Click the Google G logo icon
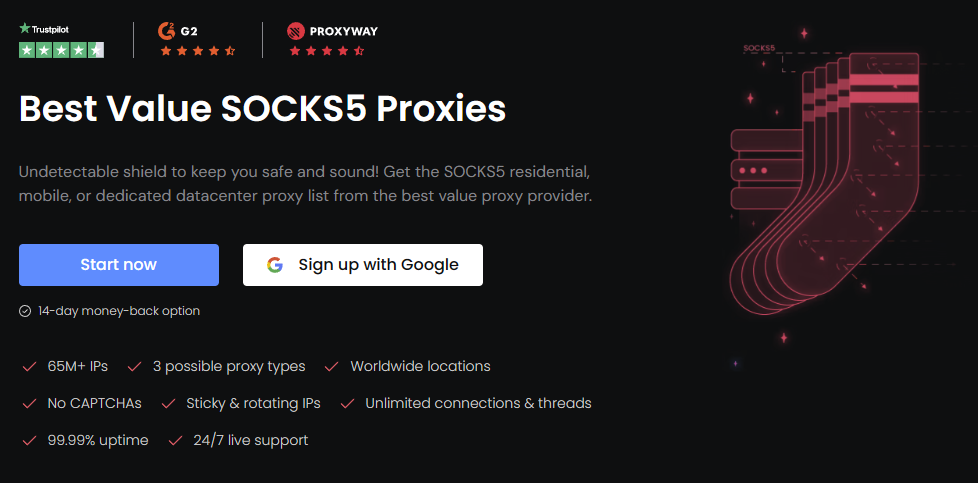This screenshot has width=978, height=483. [x=275, y=265]
